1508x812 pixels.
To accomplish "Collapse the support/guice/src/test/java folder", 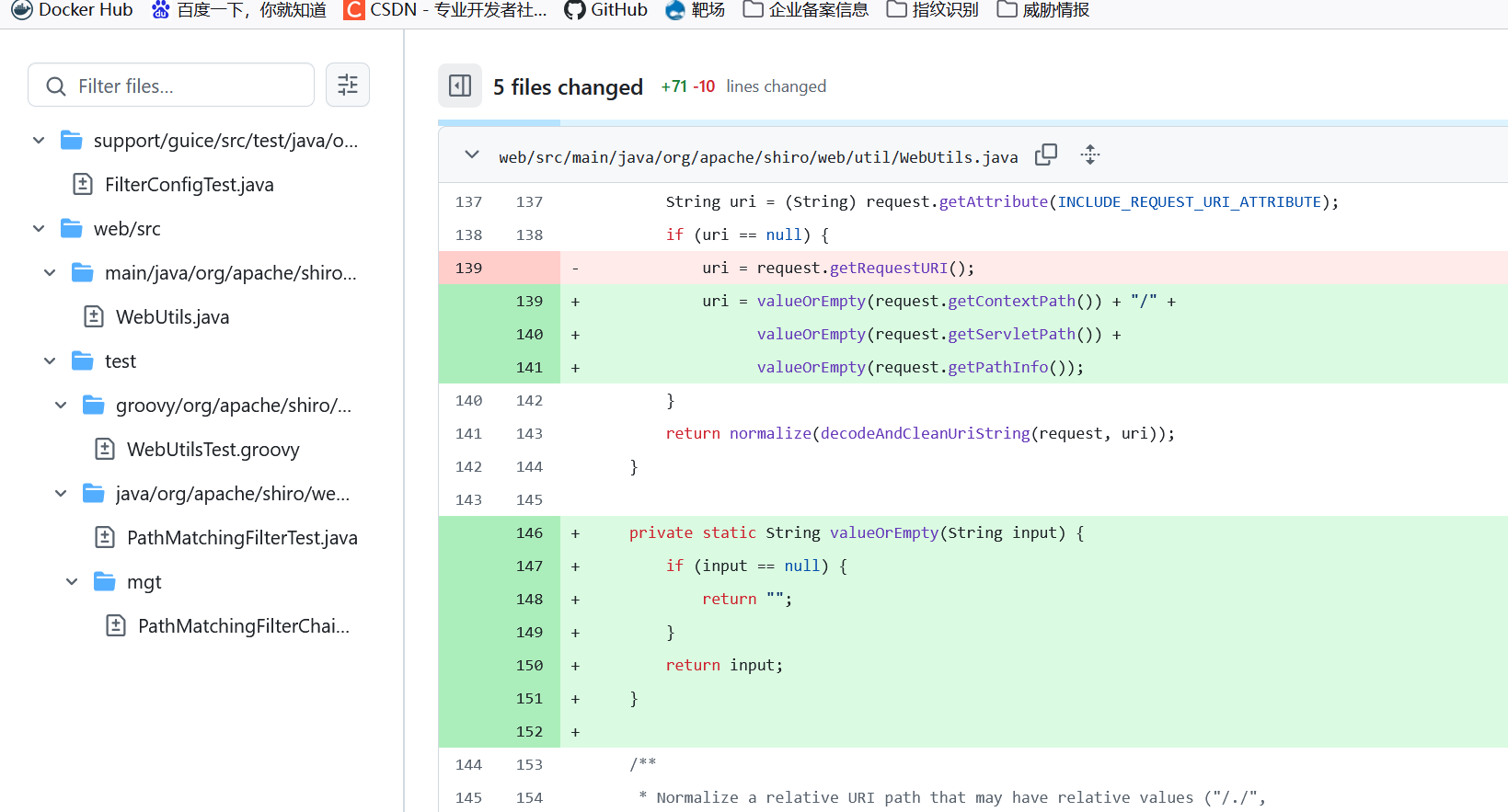I will pos(39,140).
